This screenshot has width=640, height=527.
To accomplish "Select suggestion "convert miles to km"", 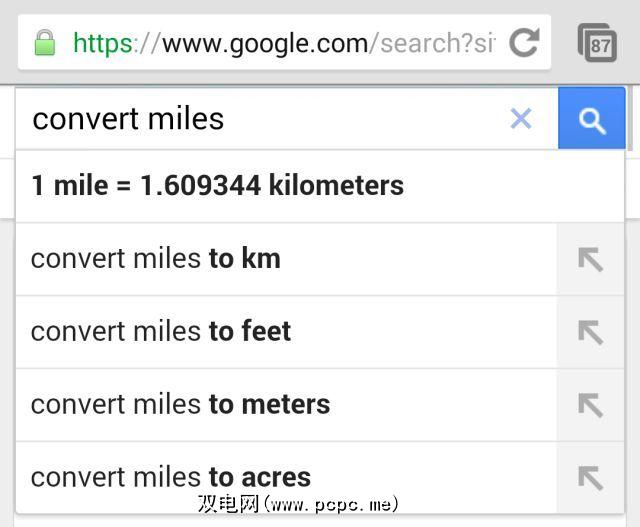I will point(156,259).
